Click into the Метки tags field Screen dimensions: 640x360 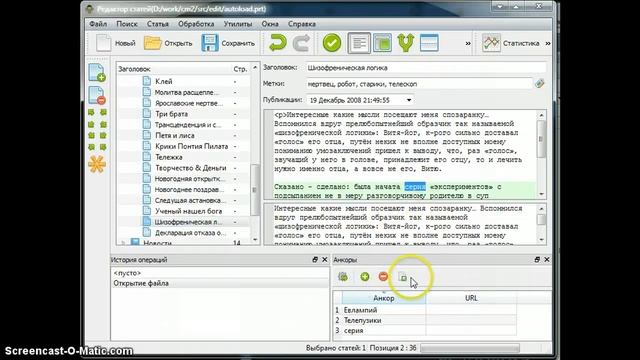tap(419, 84)
